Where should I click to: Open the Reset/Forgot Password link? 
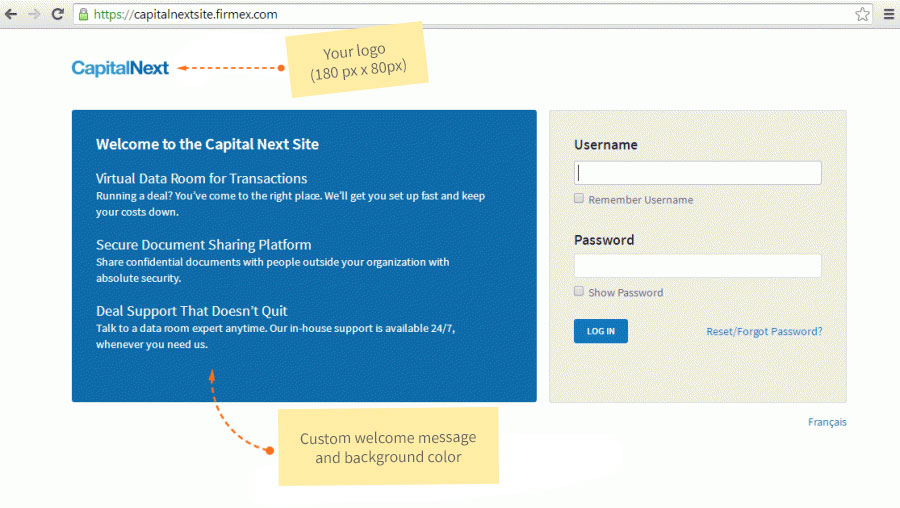(764, 331)
